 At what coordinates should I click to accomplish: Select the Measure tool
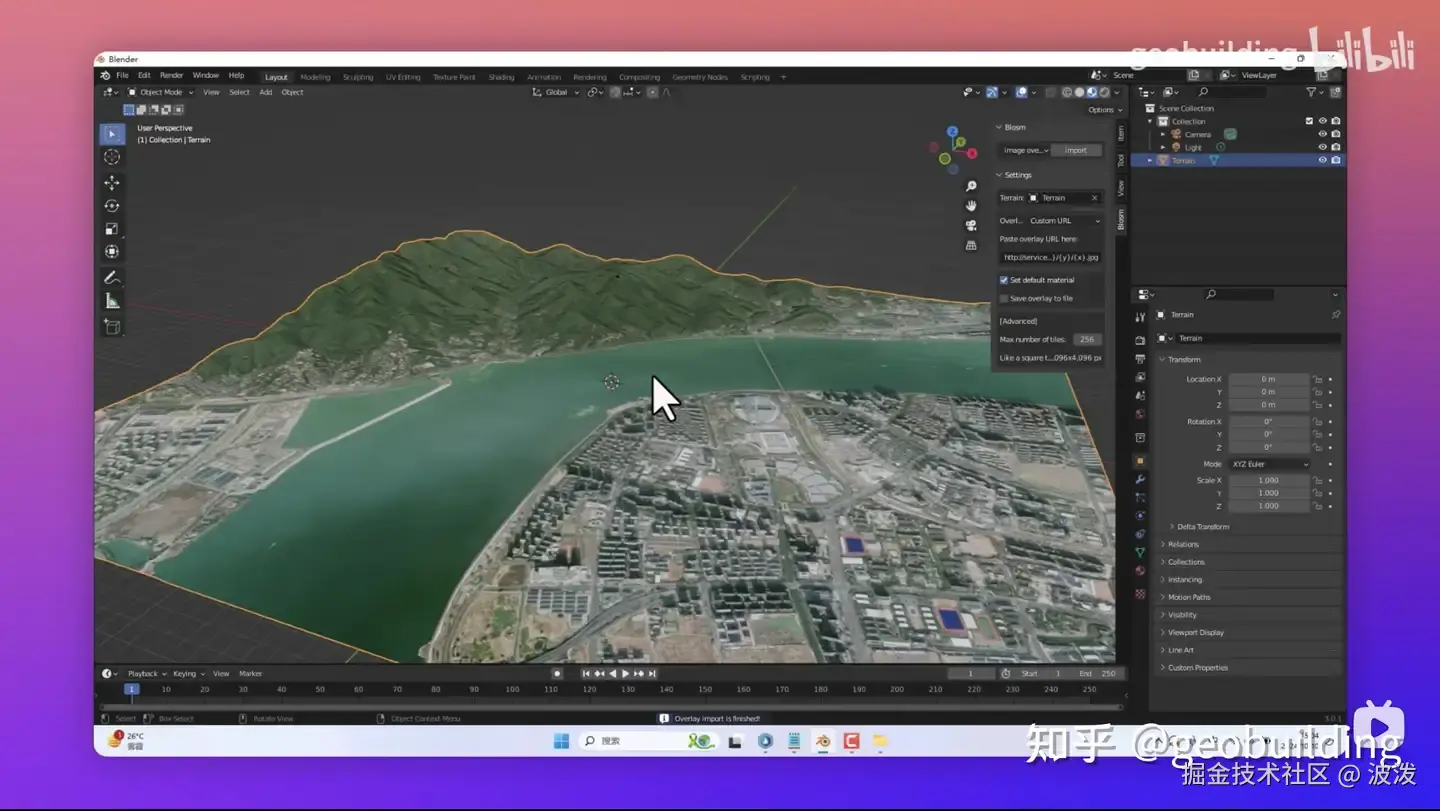coord(112,302)
